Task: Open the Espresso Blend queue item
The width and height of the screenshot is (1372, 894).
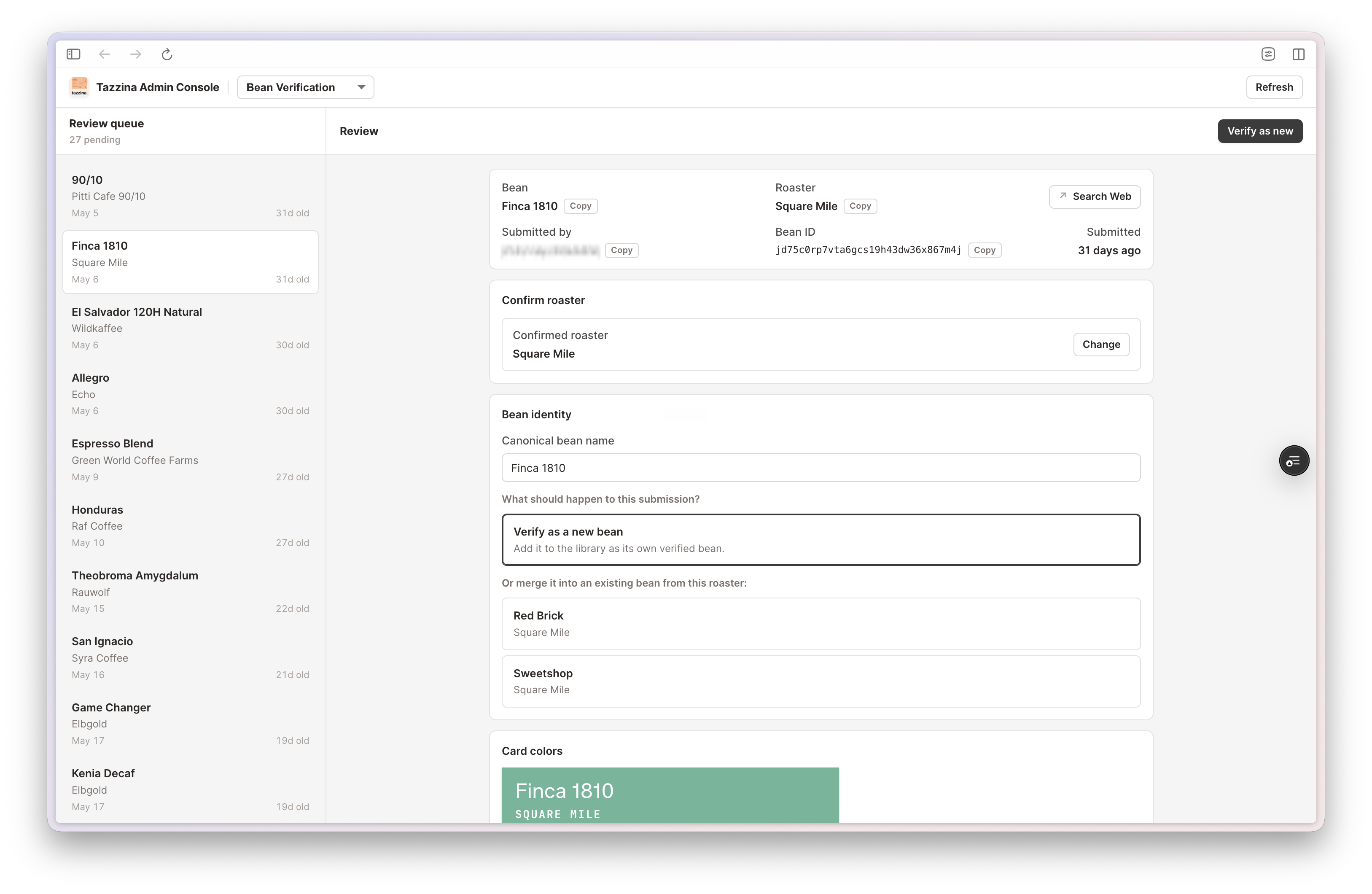Action: [190, 460]
